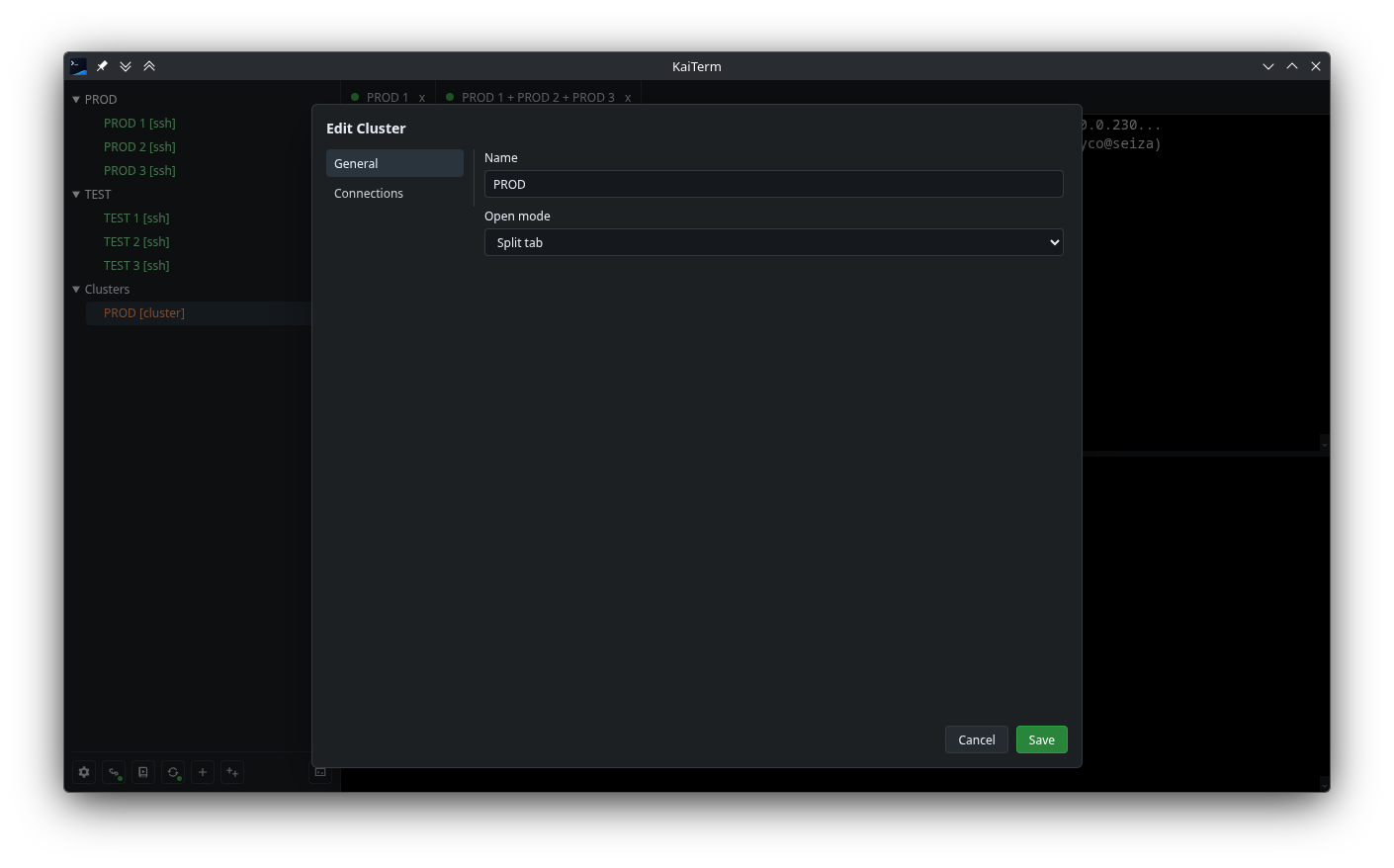Select PROD 3 [ssh] connection
Viewport: 1394px width, 868px height.
coord(139,171)
